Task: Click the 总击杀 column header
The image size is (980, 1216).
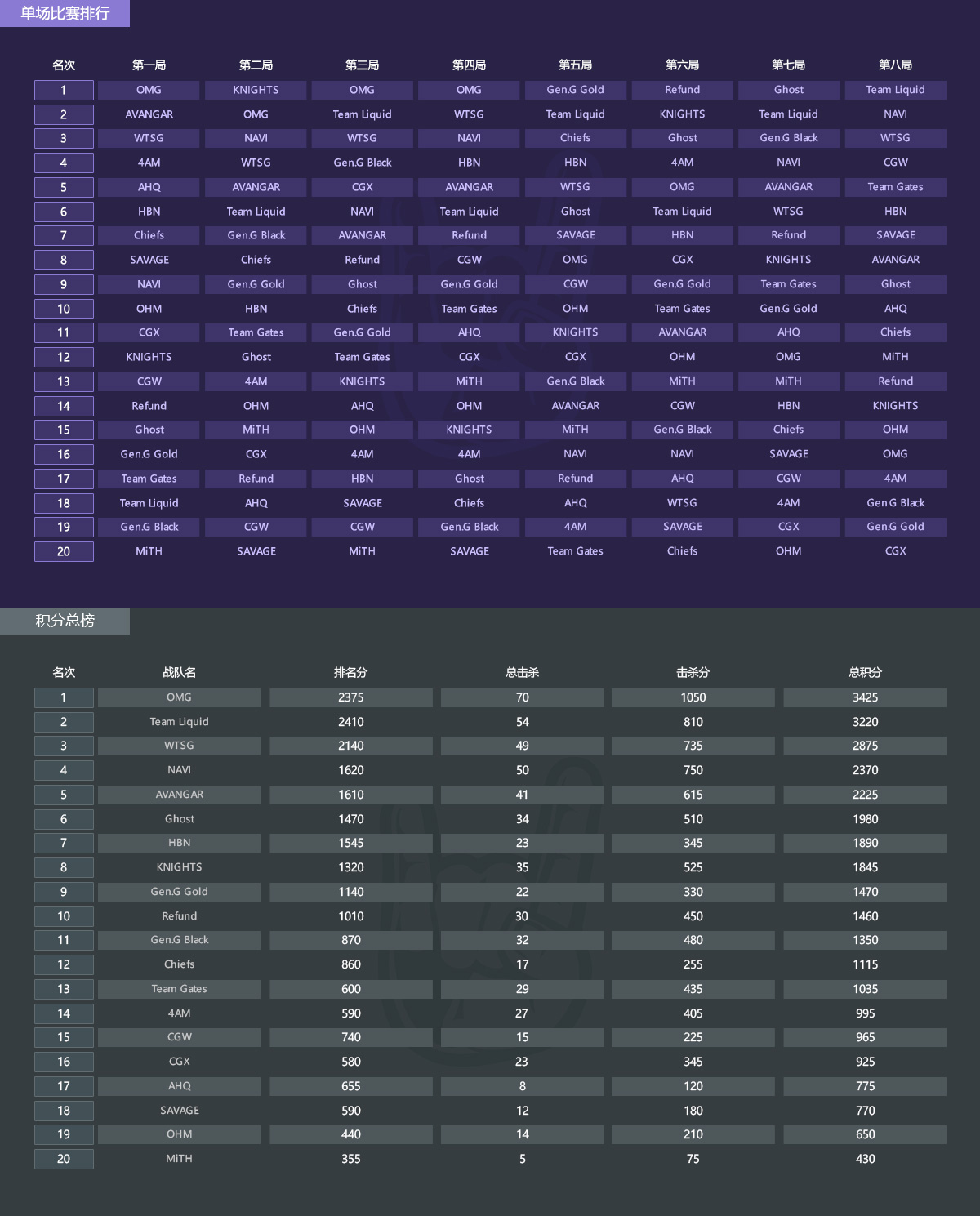Action: [522, 673]
